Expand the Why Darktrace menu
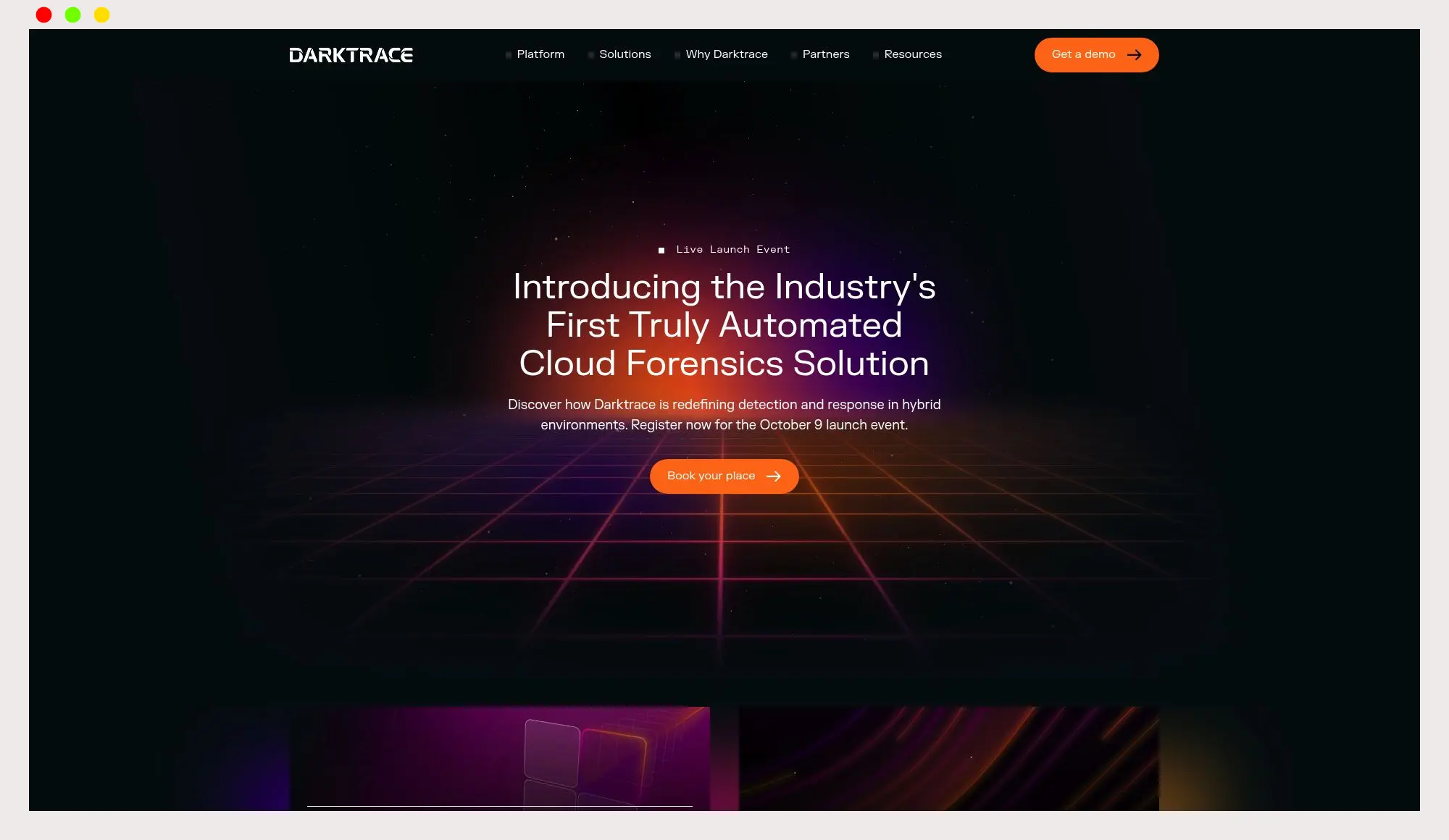 (726, 54)
